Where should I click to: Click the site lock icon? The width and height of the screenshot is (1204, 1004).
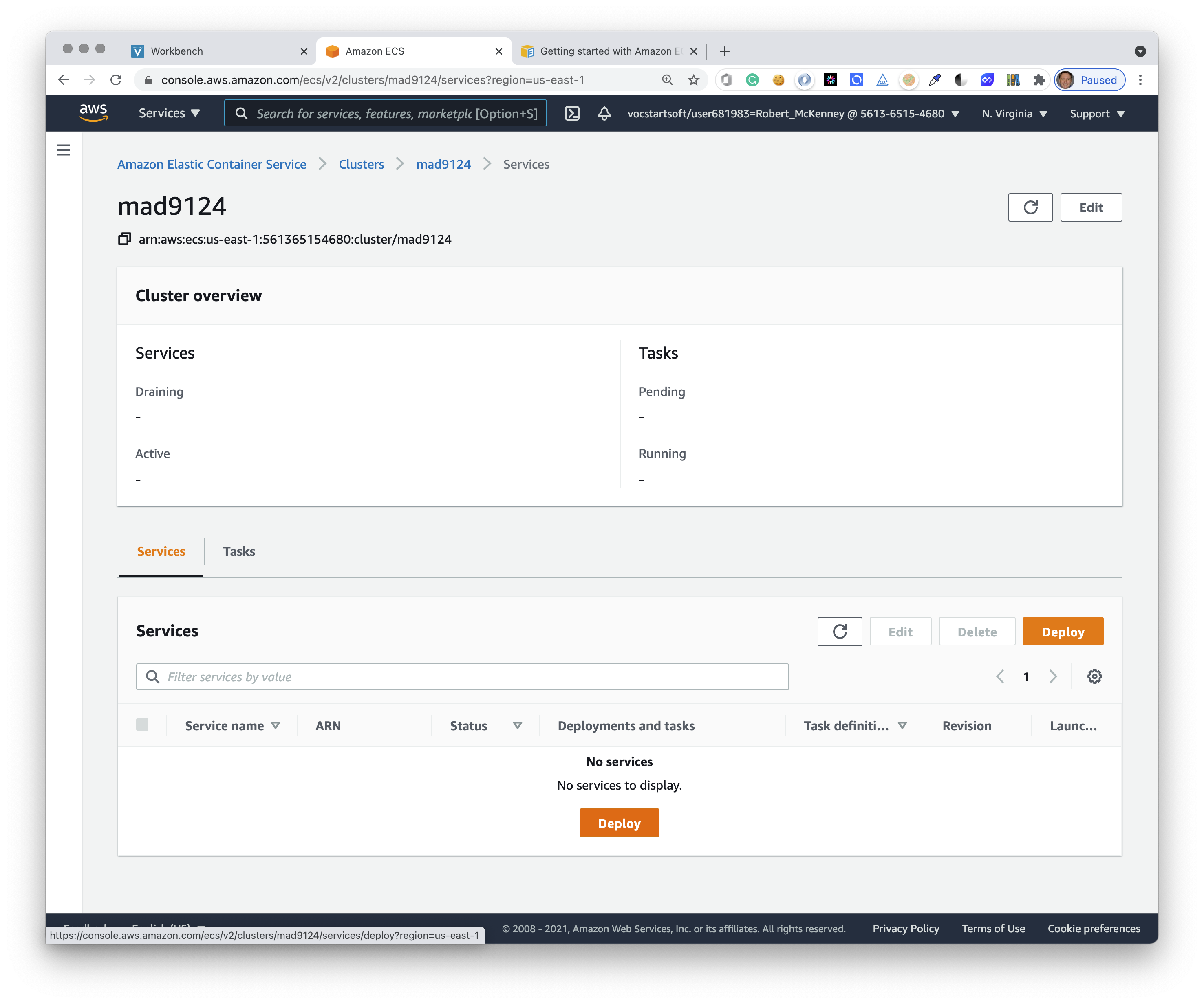pos(148,80)
